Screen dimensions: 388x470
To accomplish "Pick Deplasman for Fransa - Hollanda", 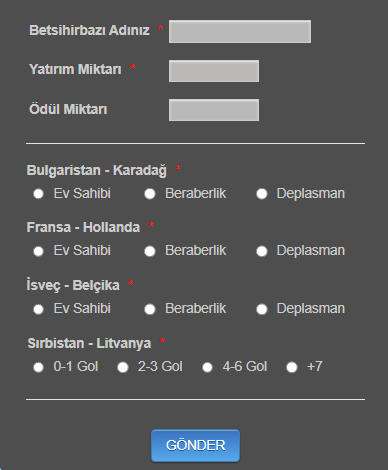I will pyautogui.click(x=262, y=251).
